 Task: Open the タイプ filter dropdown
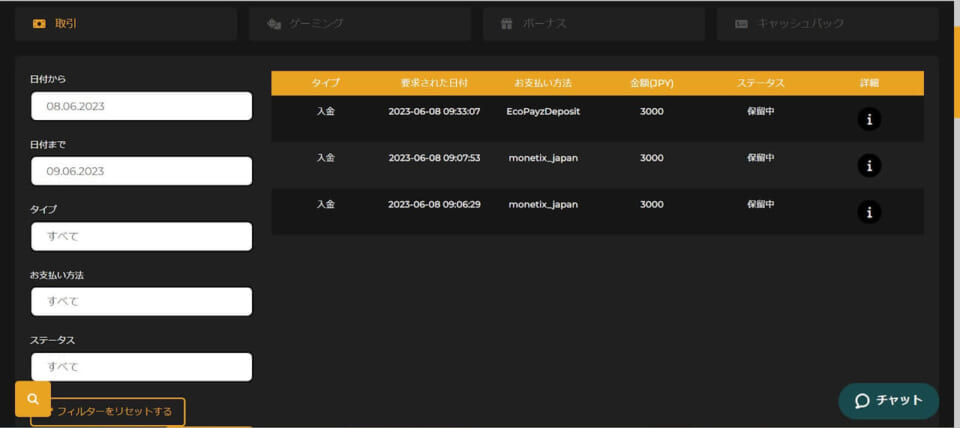[x=141, y=236]
